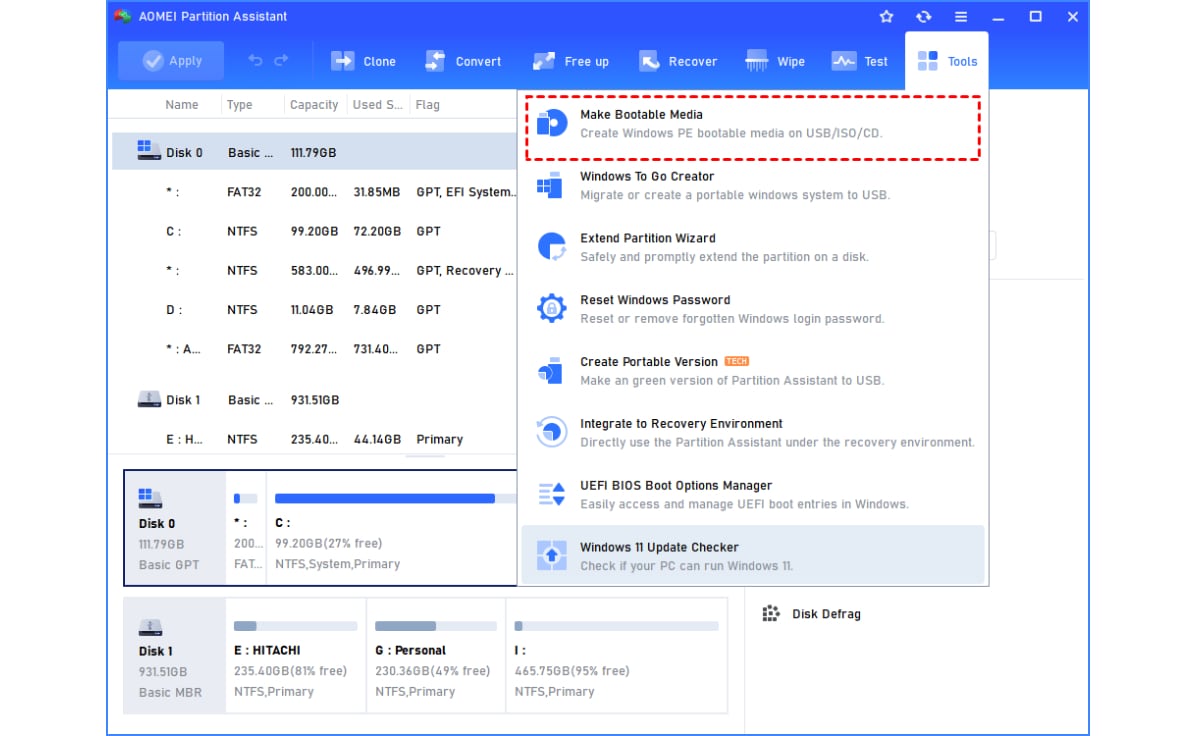Open the Recover toolbar item

click(x=678, y=61)
